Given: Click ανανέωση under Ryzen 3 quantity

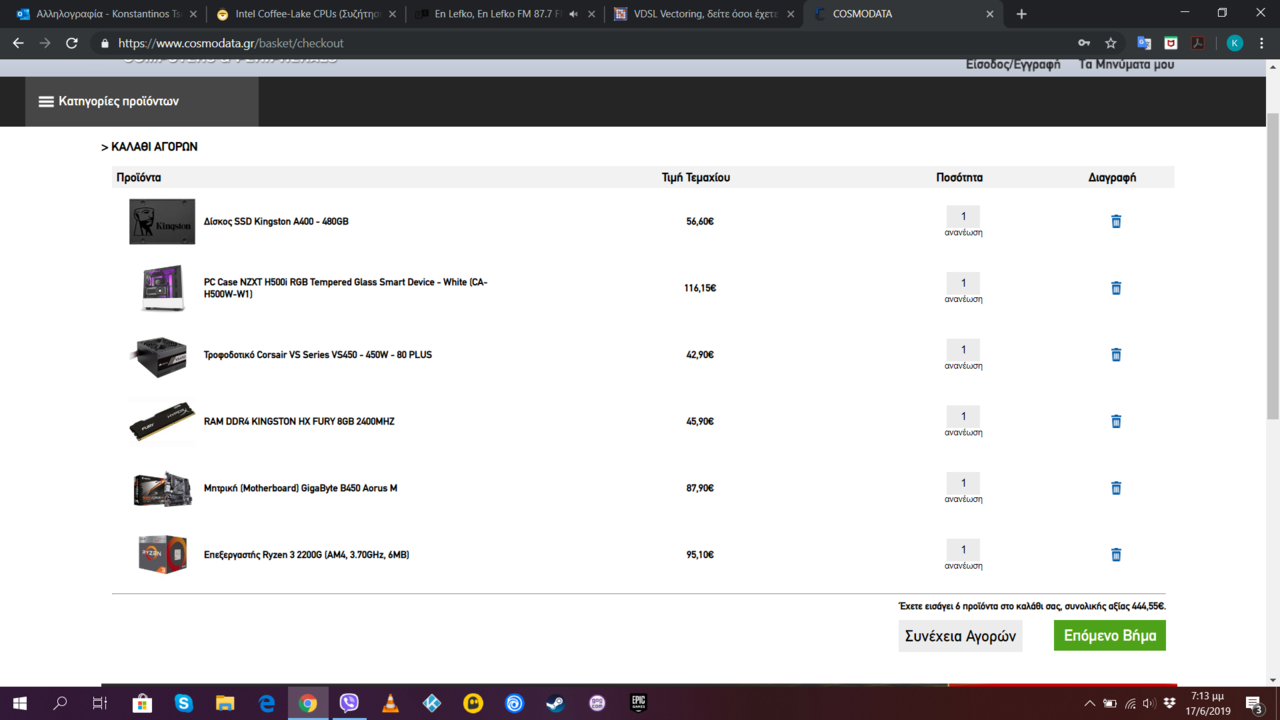Looking at the screenshot, I should coord(963,566).
